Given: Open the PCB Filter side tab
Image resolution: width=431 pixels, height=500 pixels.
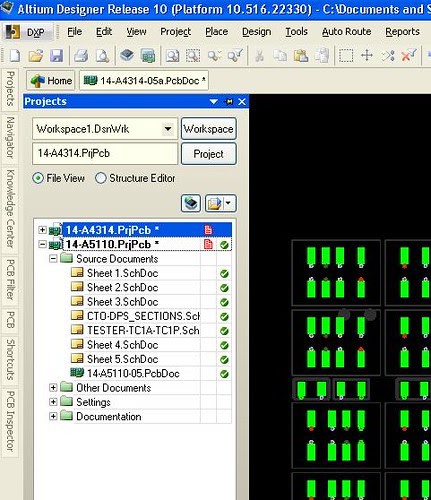Looking at the screenshot, I should [x=10, y=279].
